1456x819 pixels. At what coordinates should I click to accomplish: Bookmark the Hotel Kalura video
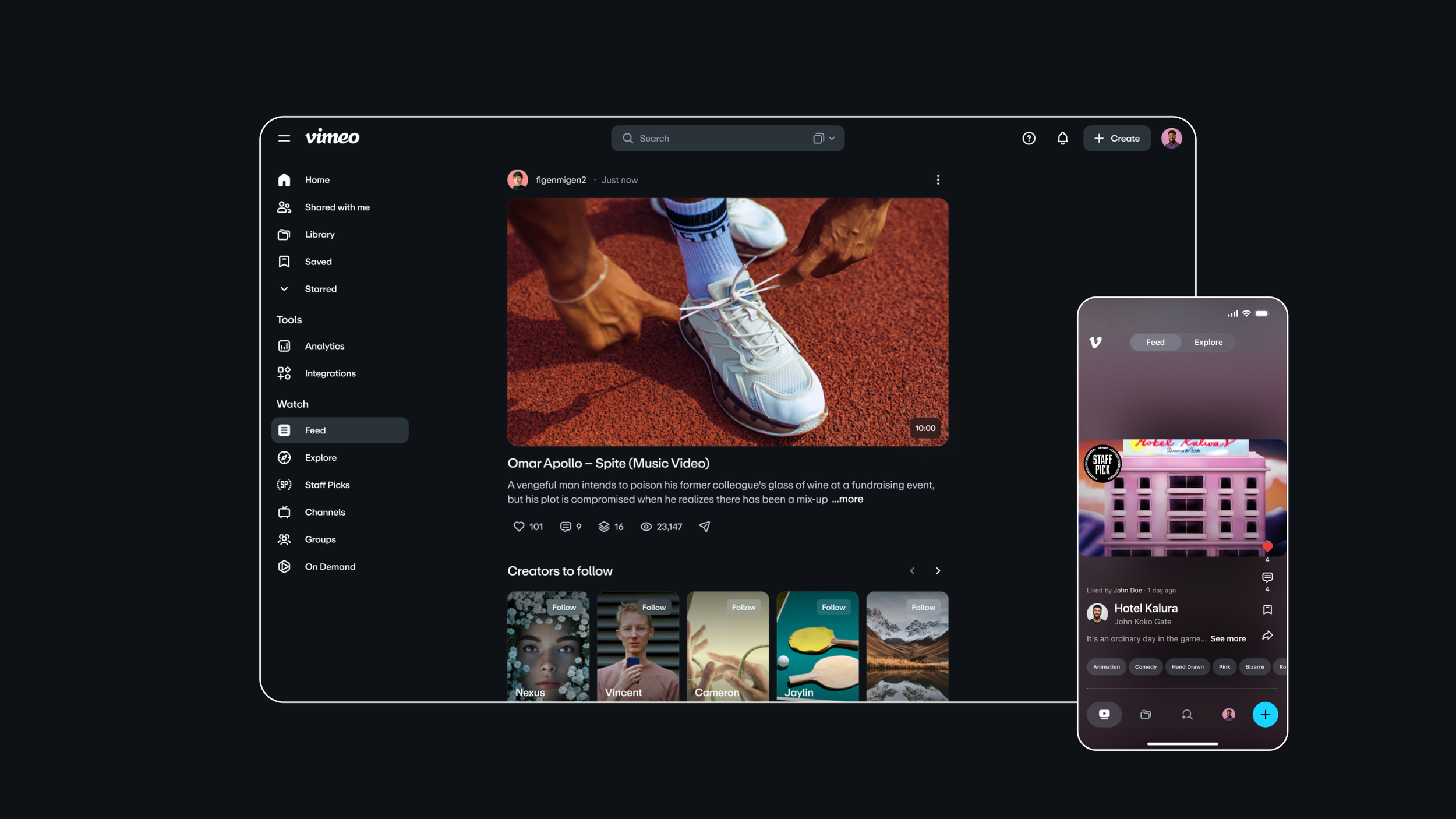(1268, 609)
